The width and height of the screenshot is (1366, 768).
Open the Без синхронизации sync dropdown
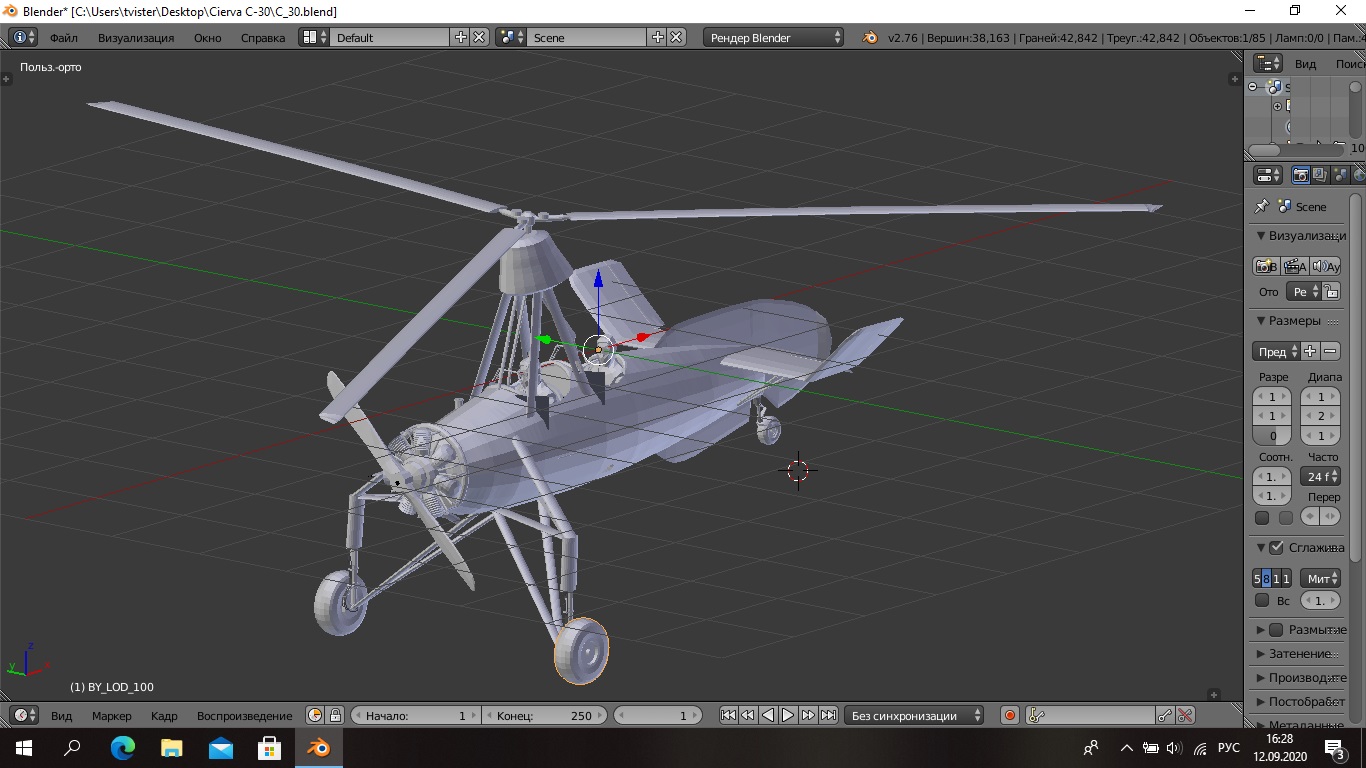(x=914, y=715)
